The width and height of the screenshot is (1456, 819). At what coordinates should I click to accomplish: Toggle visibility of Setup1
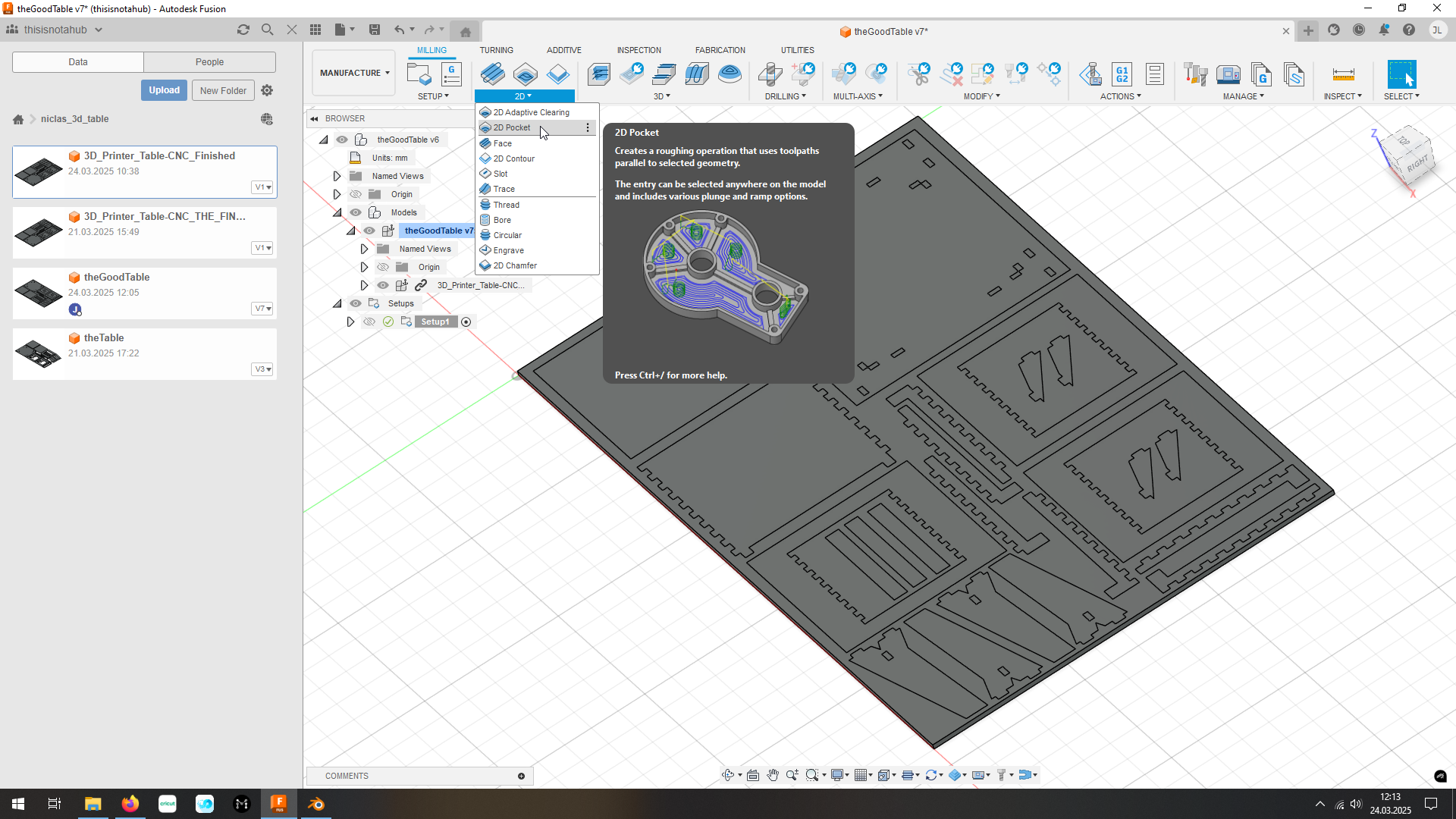[x=369, y=322]
